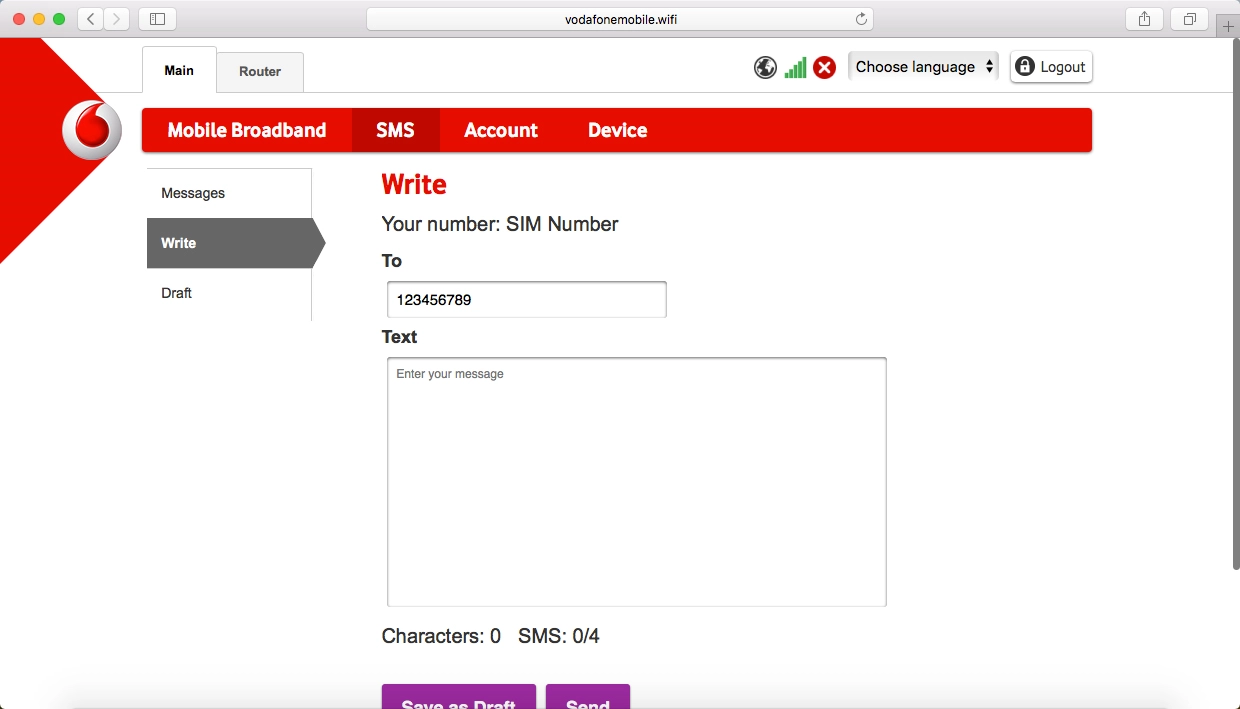Viewport: 1240px width, 709px height.
Task: Open the Safari sidebar icon
Action: (157, 18)
